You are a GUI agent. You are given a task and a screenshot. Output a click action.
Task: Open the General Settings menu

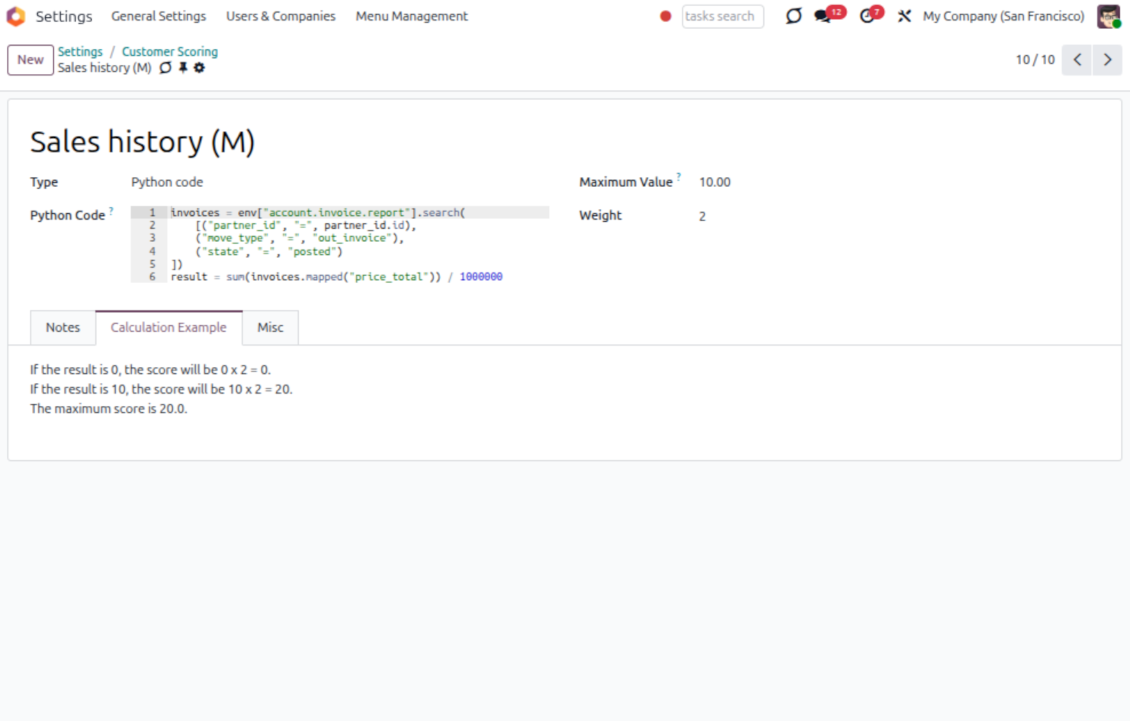(158, 16)
